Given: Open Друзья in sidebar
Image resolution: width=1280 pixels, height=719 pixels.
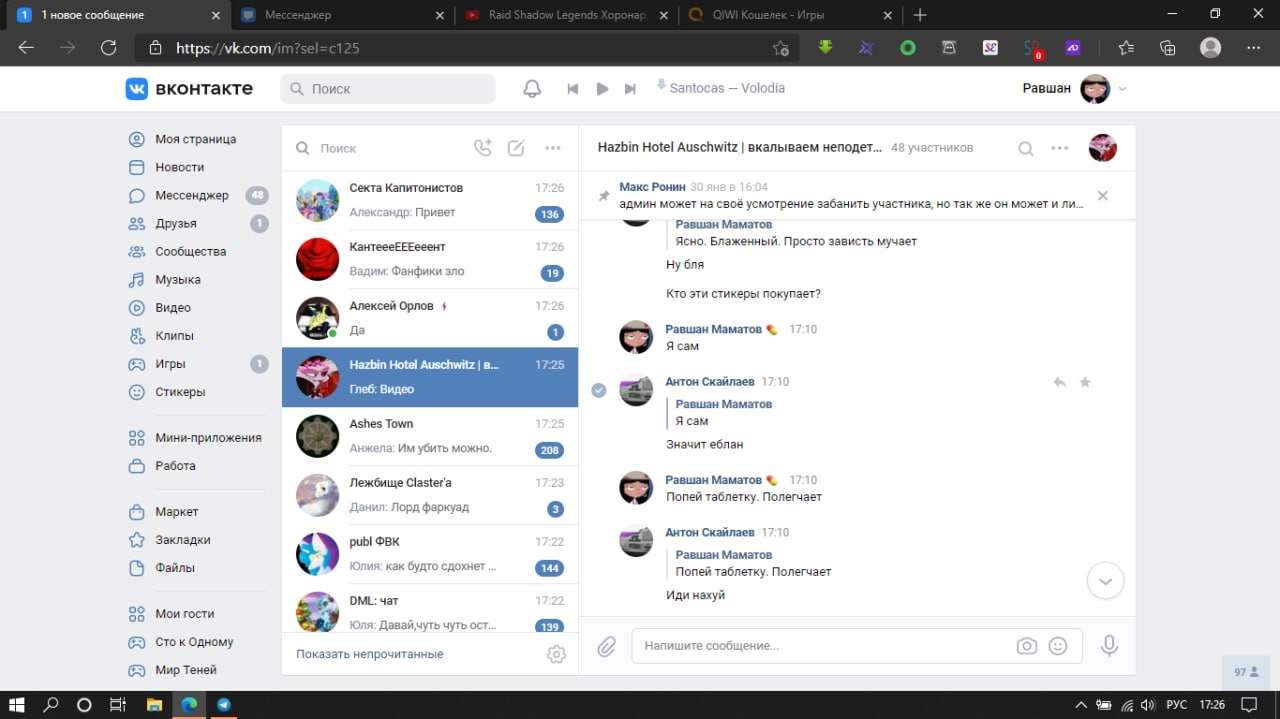Looking at the screenshot, I should click(175, 223).
